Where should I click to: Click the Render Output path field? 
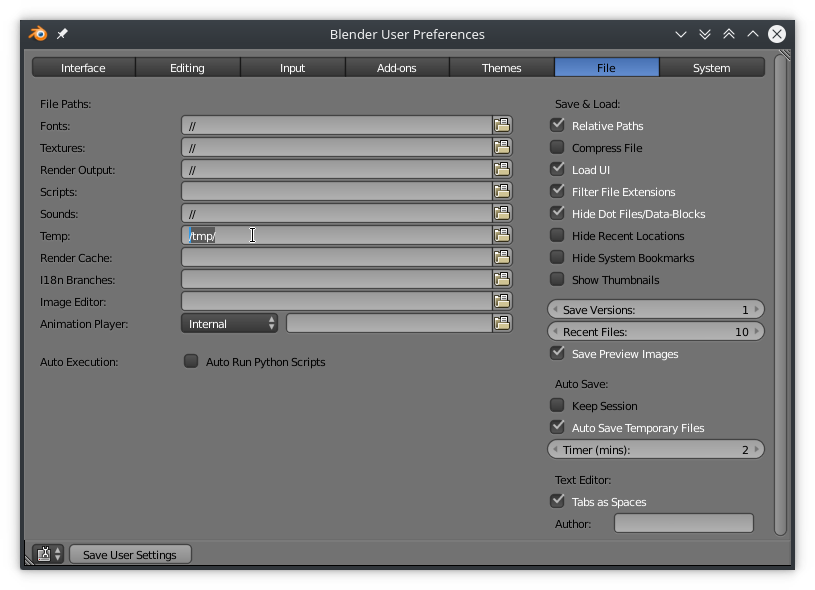(x=337, y=169)
